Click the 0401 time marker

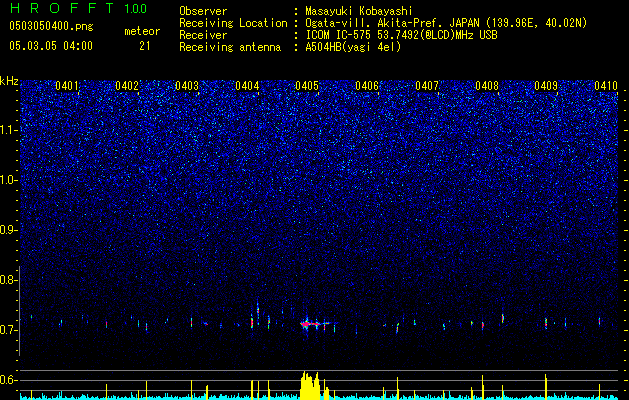coord(67,86)
